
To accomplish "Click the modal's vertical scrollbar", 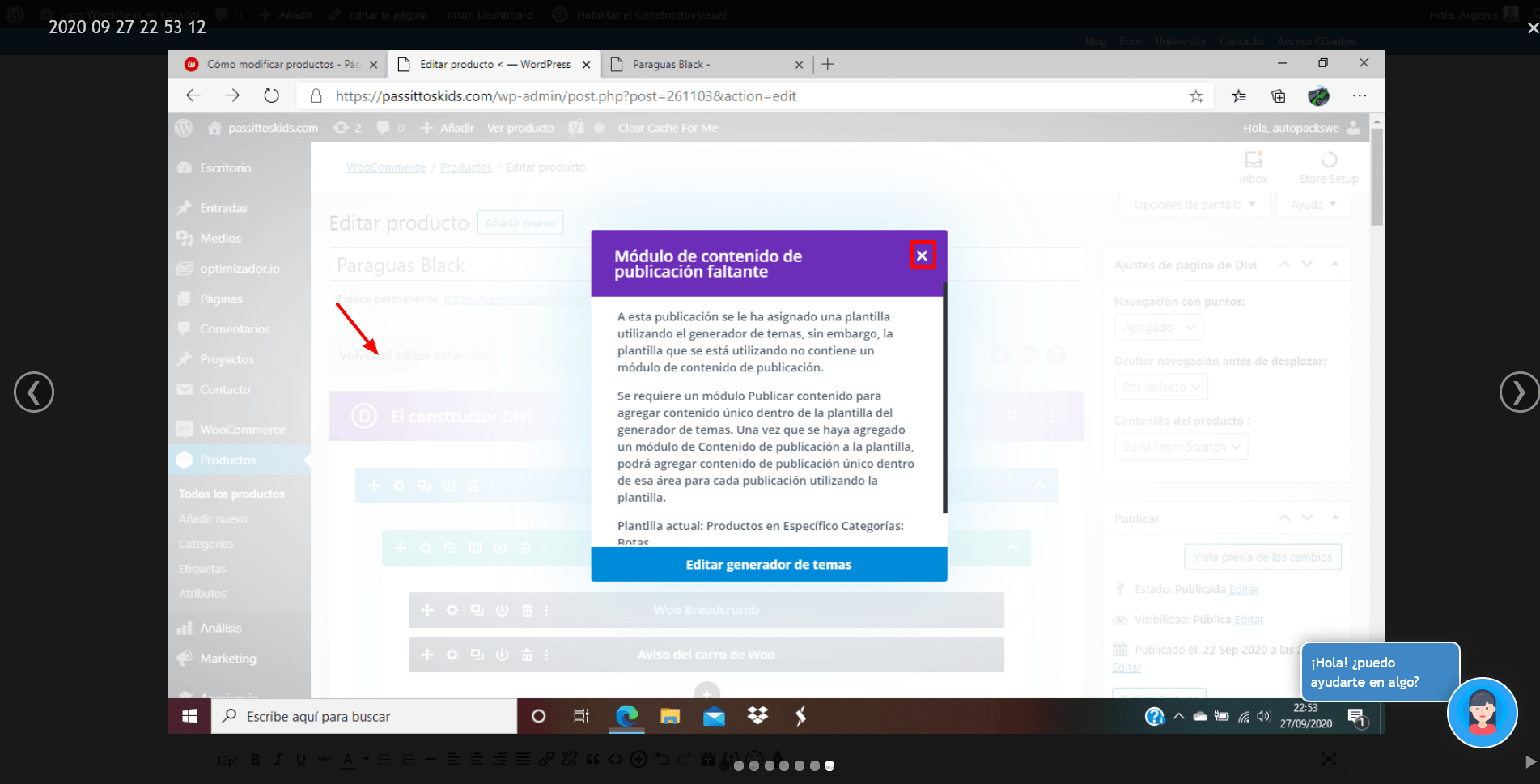I will (944, 396).
